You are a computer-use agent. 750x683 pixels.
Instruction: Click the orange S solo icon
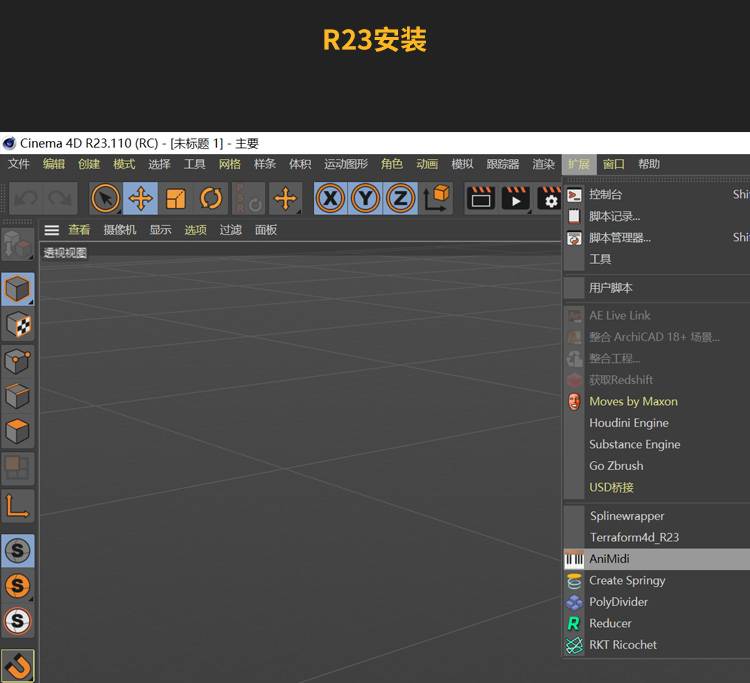click(x=18, y=586)
